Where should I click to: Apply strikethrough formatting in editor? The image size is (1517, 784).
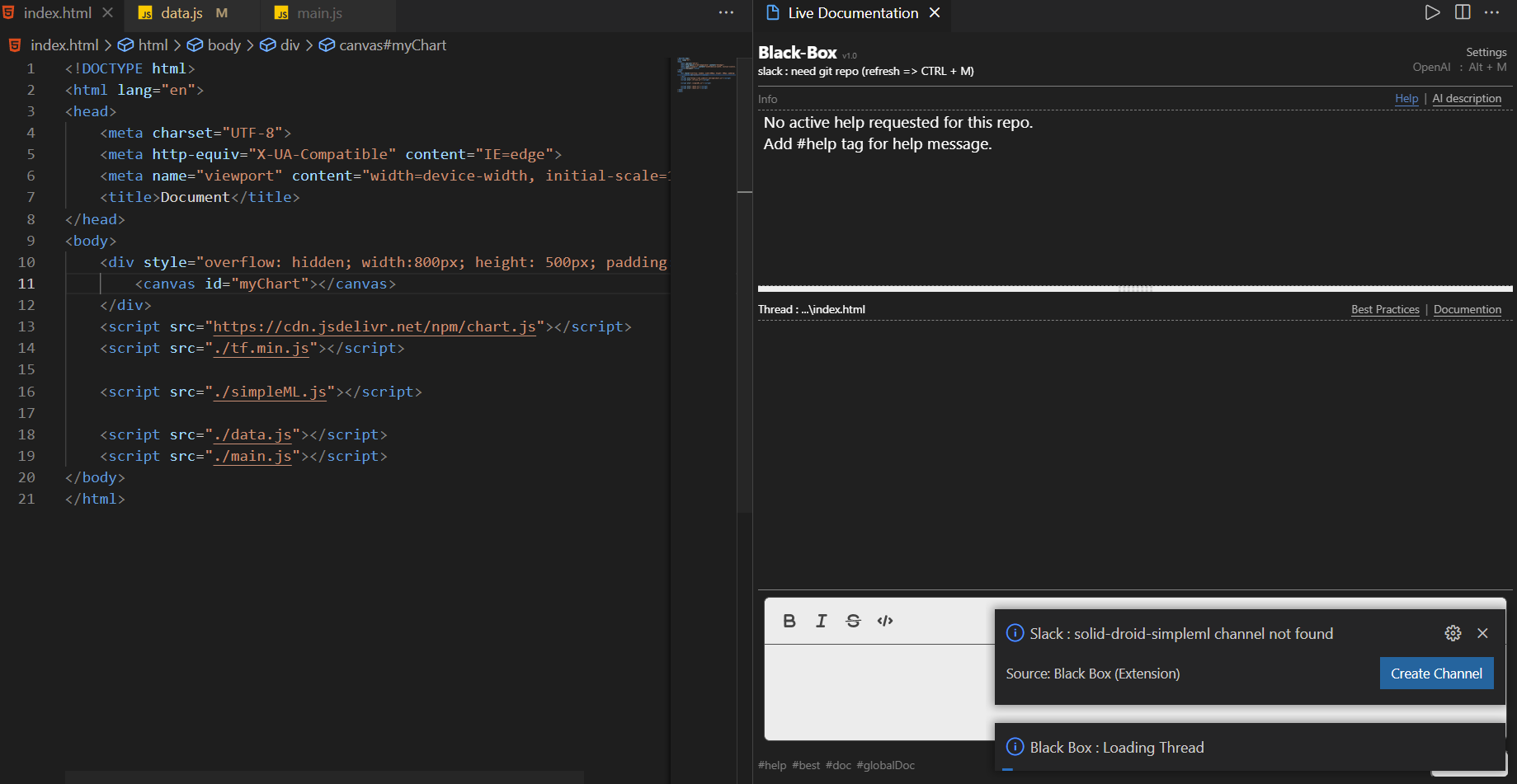click(x=854, y=621)
